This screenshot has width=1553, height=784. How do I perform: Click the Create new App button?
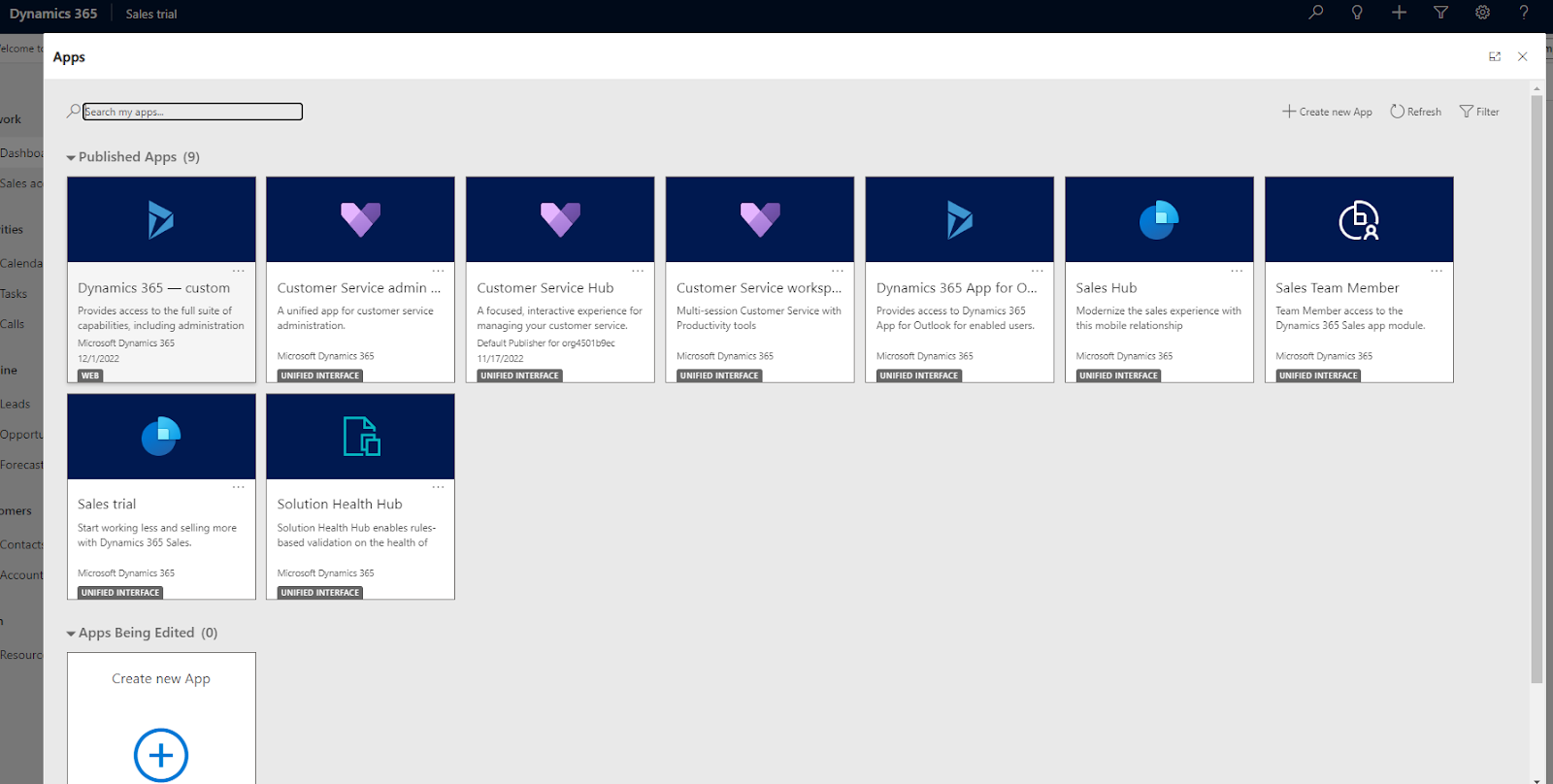1327,112
